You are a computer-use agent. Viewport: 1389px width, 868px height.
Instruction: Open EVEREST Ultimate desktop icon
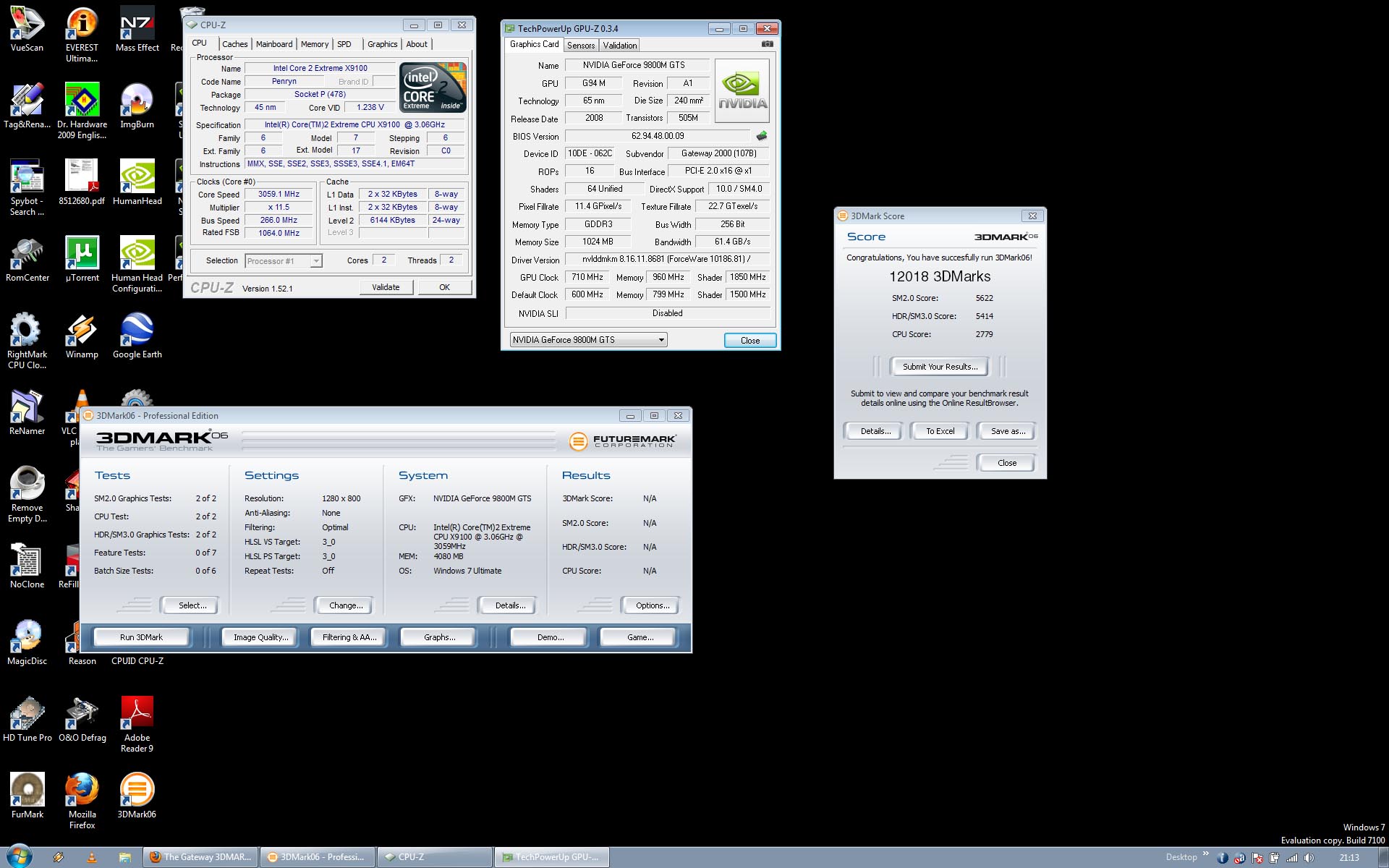pyautogui.click(x=82, y=34)
